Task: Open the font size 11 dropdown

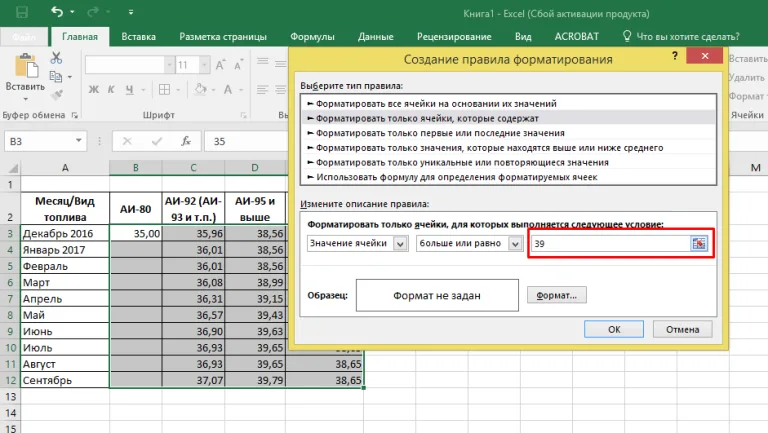Action: (205, 65)
